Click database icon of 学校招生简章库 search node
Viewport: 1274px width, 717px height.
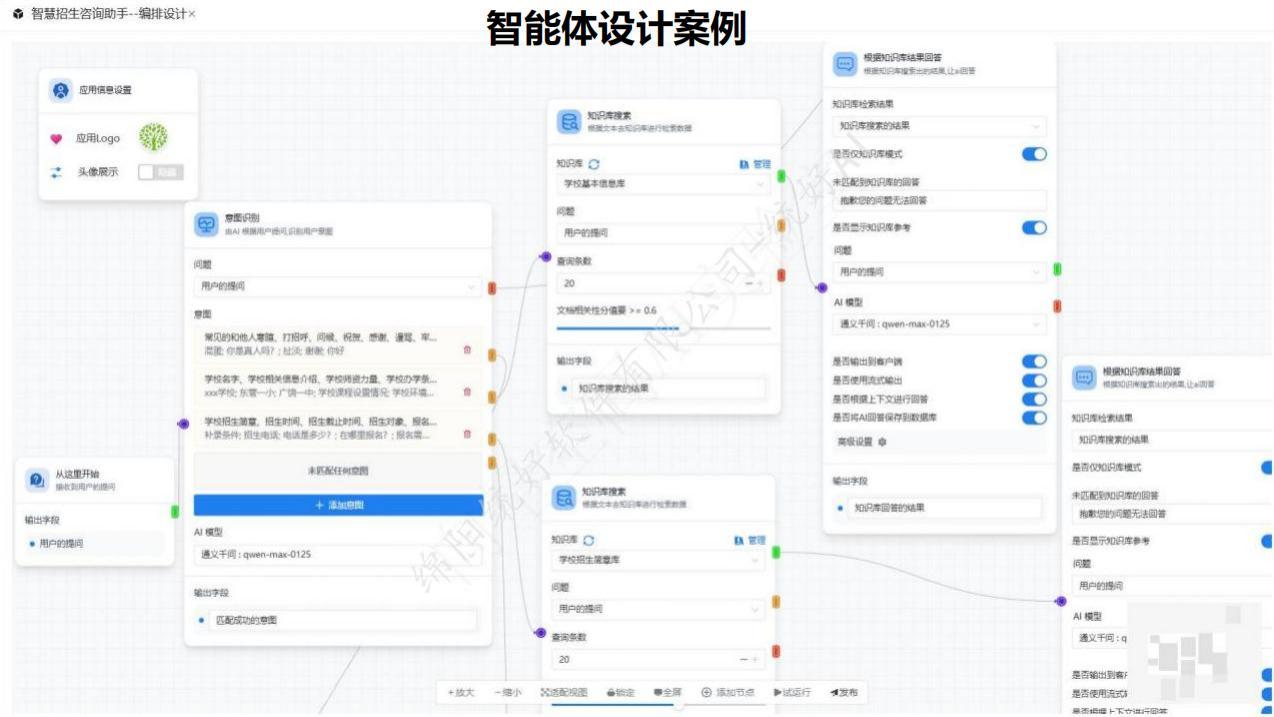pos(565,497)
